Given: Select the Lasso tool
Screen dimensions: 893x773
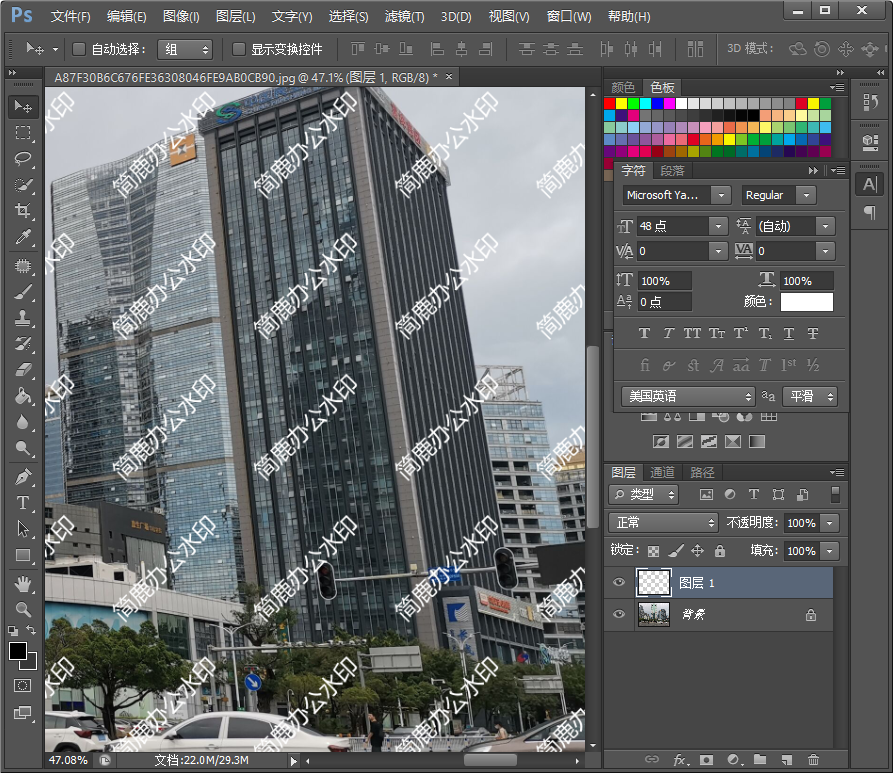Looking at the screenshot, I should click(23, 159).
